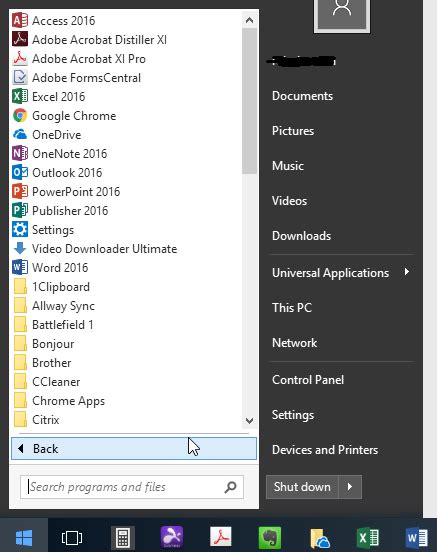
Task: Open Word from the taskbar
Action: pyautogui.click(x=417, y=538)
